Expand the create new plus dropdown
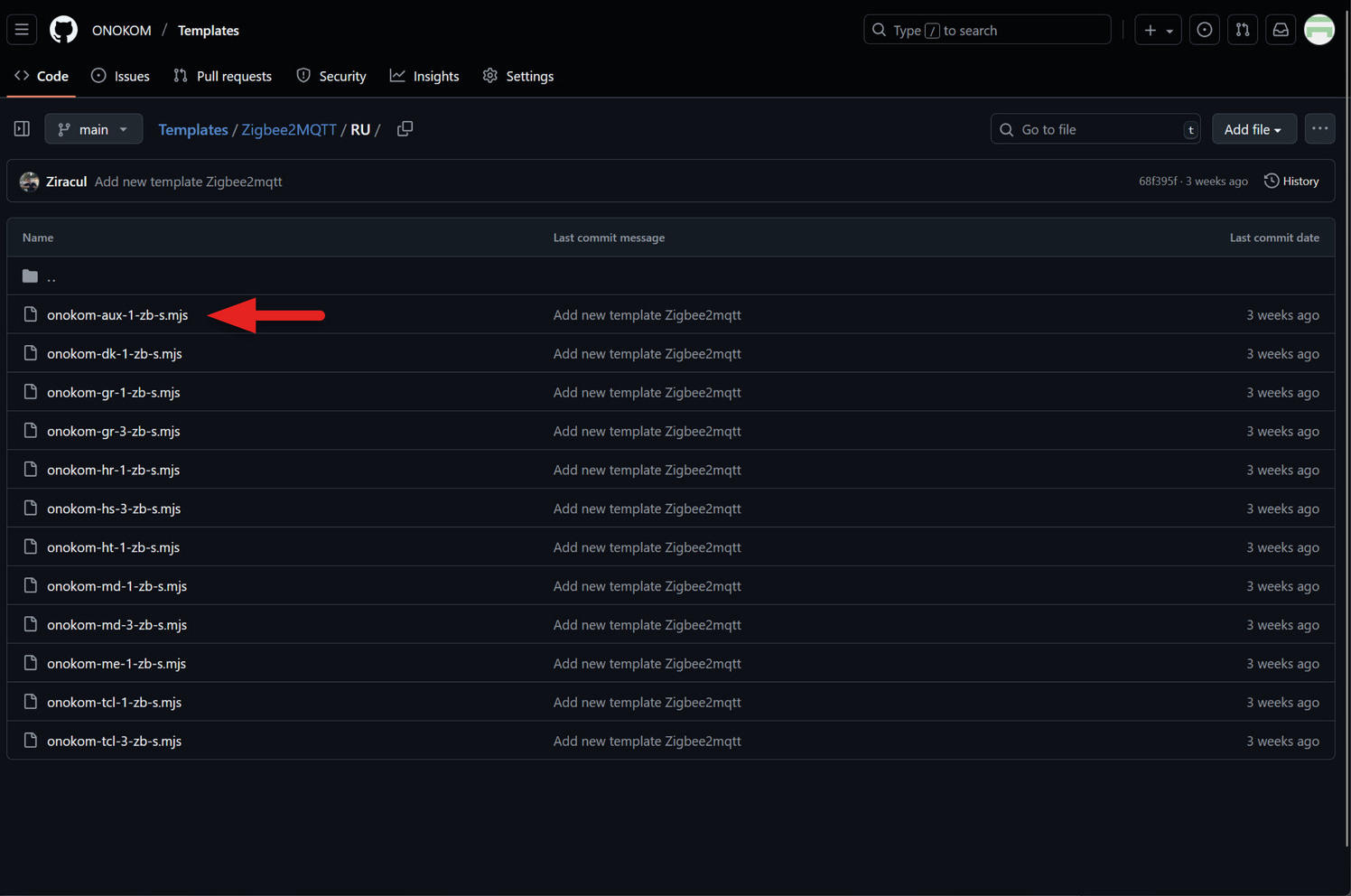Screen dimensions: 1351x896 click(1158, 30)
